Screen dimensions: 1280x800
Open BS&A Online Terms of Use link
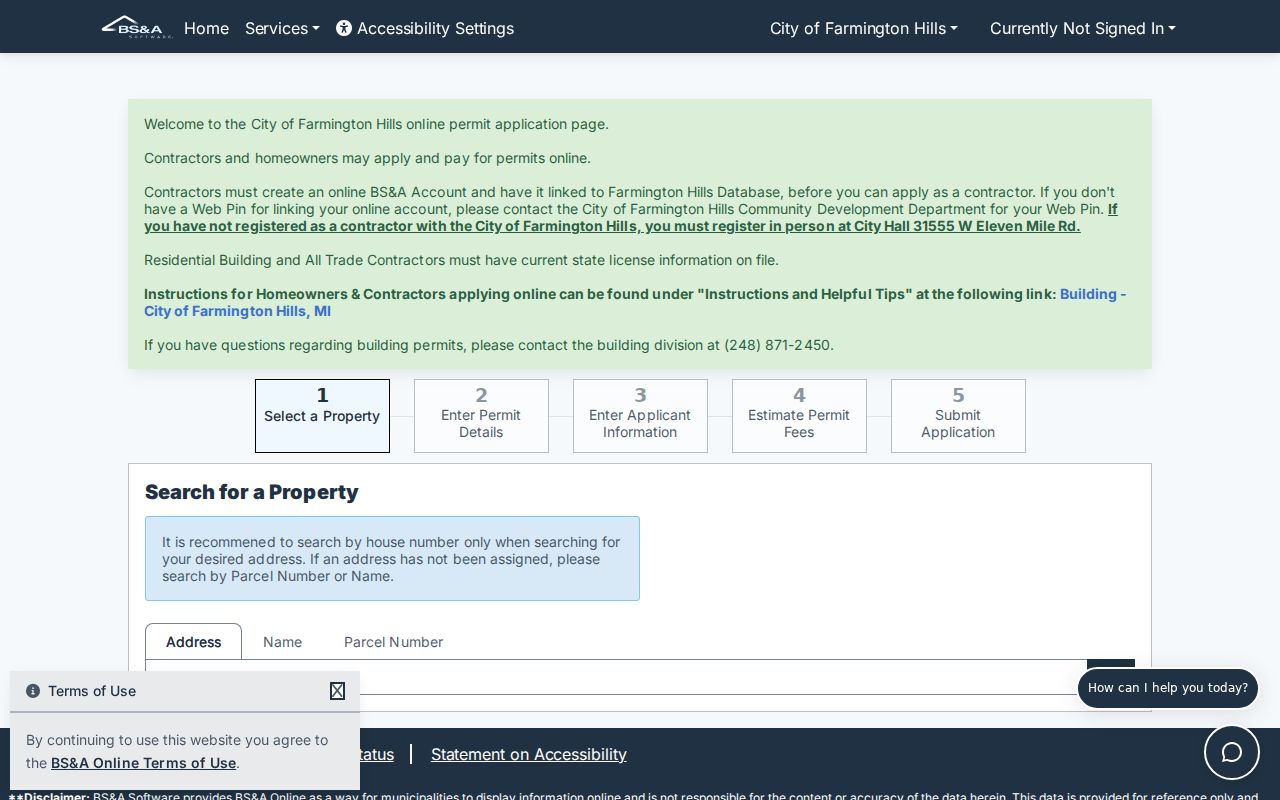coord(143,763)
